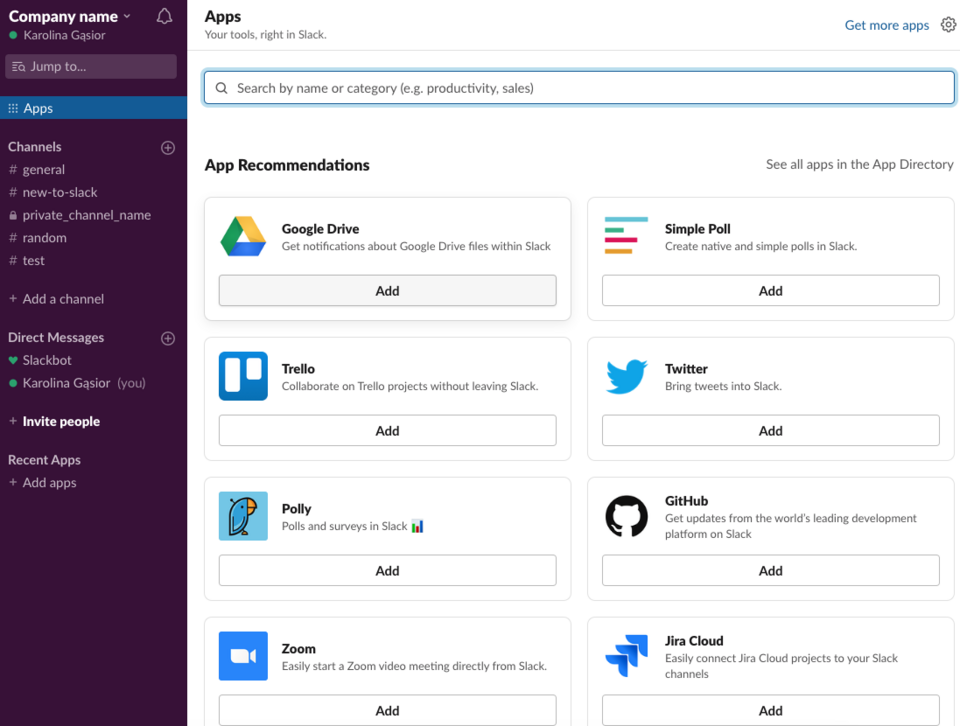This screenshot has width=960, height=726.
Task: Click Add a channel
Action: 56,299
